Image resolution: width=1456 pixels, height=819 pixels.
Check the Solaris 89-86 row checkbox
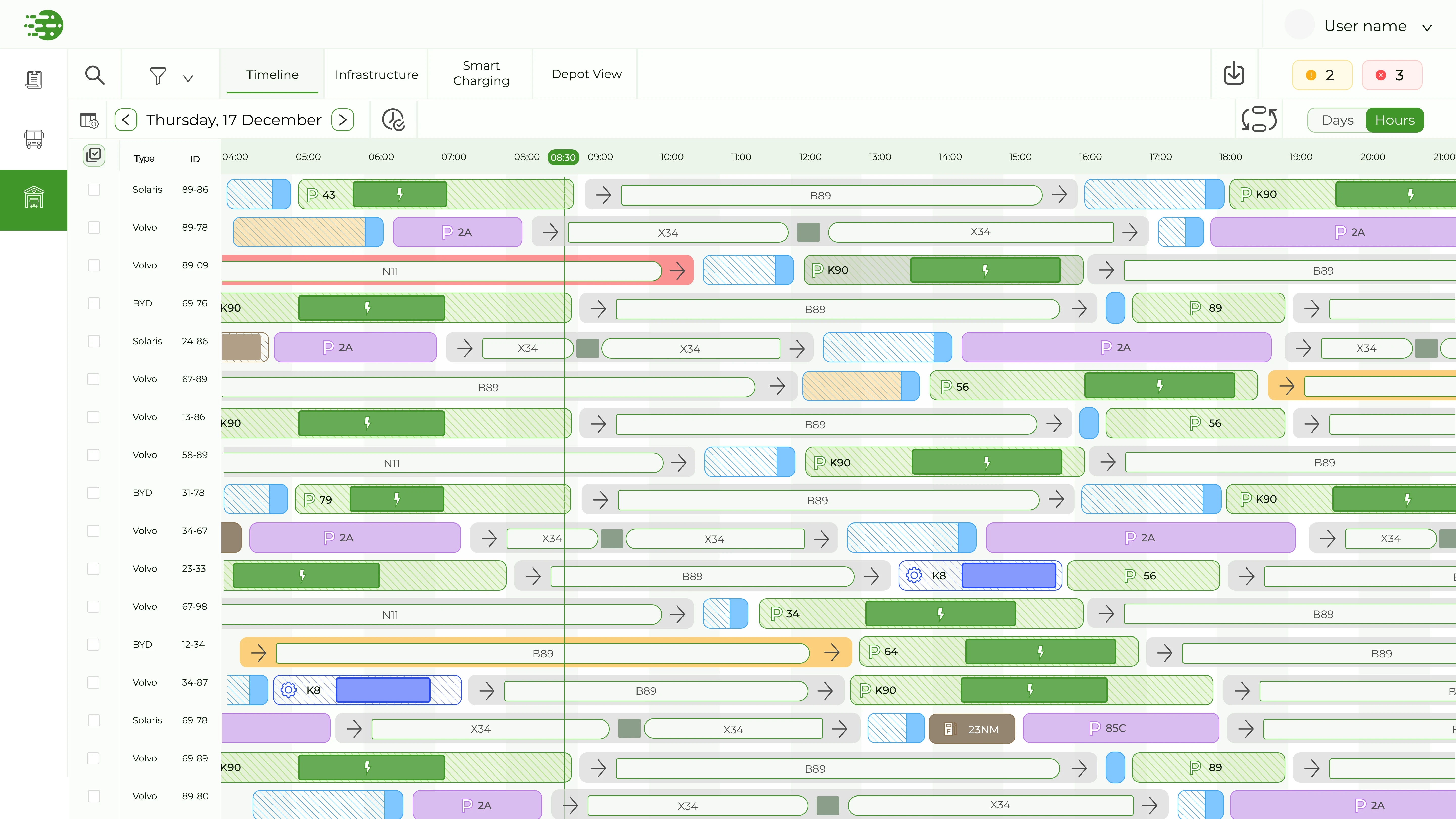[x=94, y=189]
